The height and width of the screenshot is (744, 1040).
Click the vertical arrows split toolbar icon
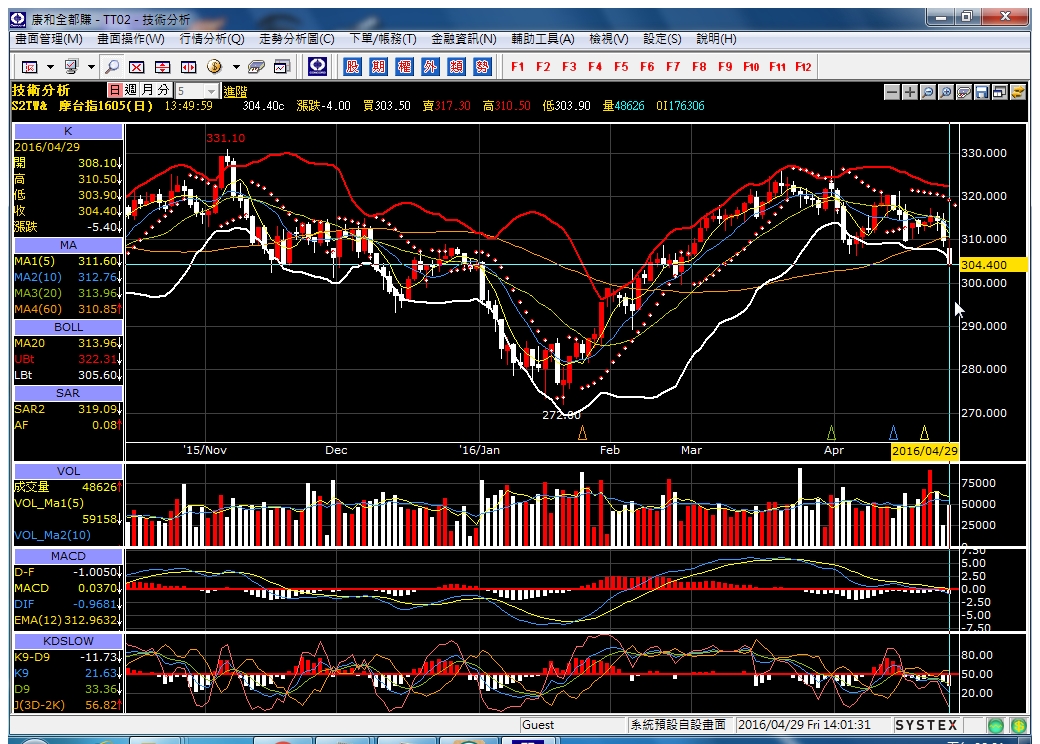click(x=162, y=66)
